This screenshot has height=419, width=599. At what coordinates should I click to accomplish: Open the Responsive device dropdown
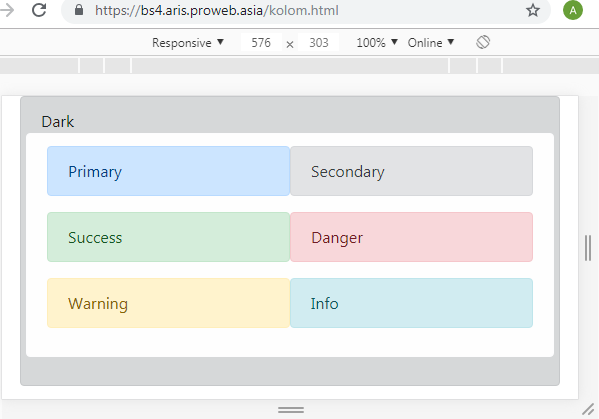pyautogui.click(x=188, y=42)
